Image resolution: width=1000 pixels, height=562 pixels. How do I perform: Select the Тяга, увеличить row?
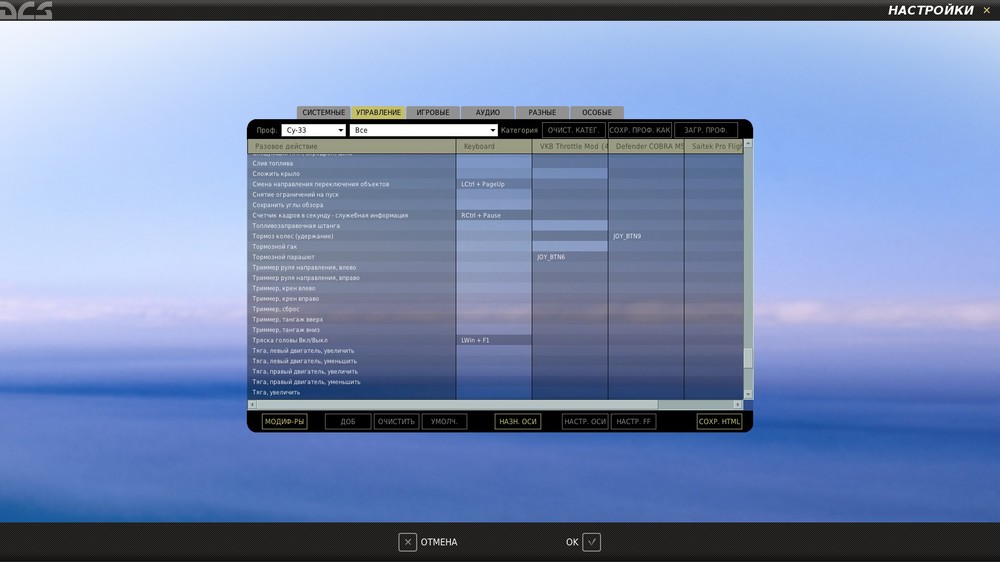(352, 392)
